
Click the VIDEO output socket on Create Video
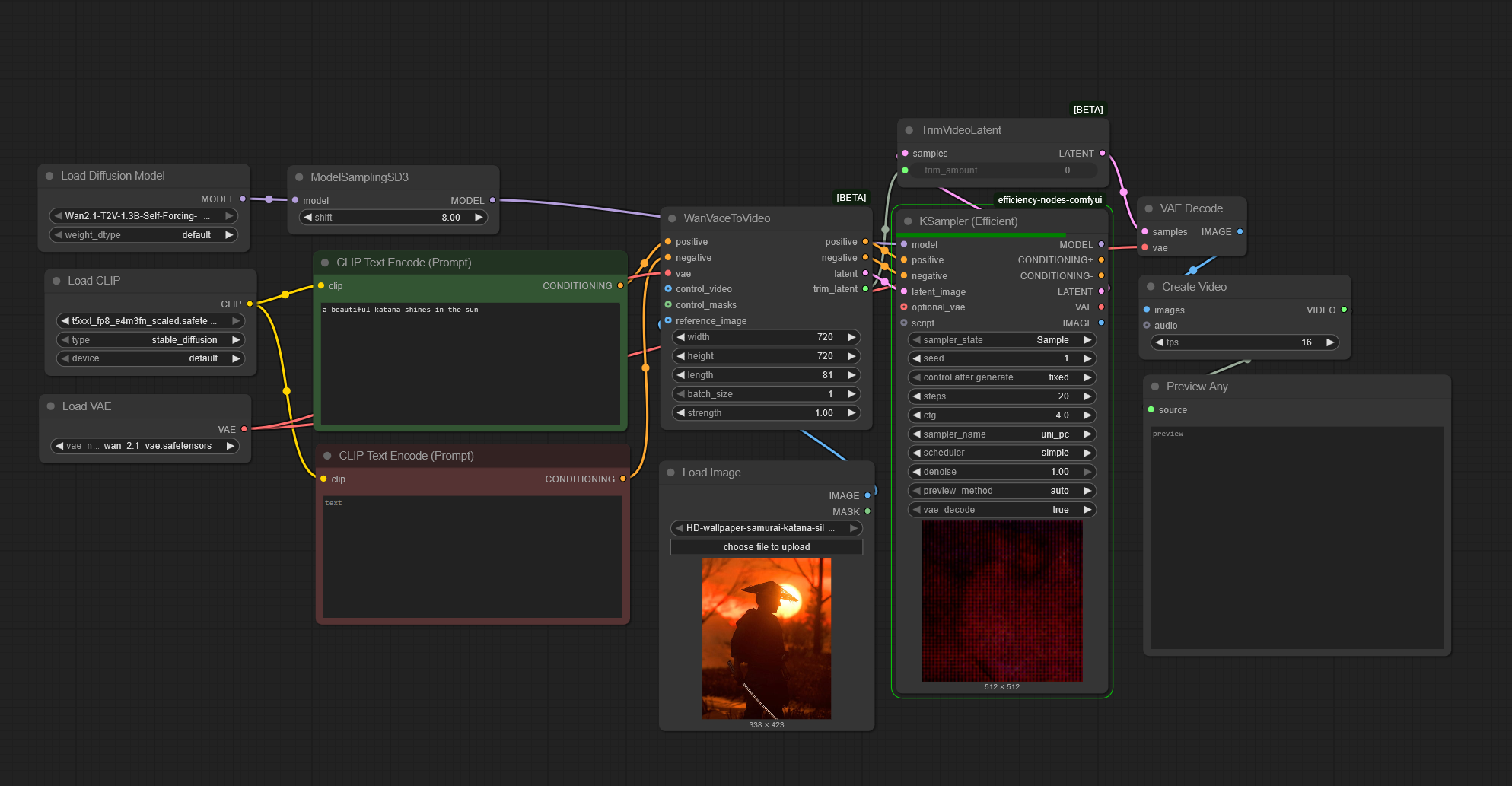[1344, 310]
